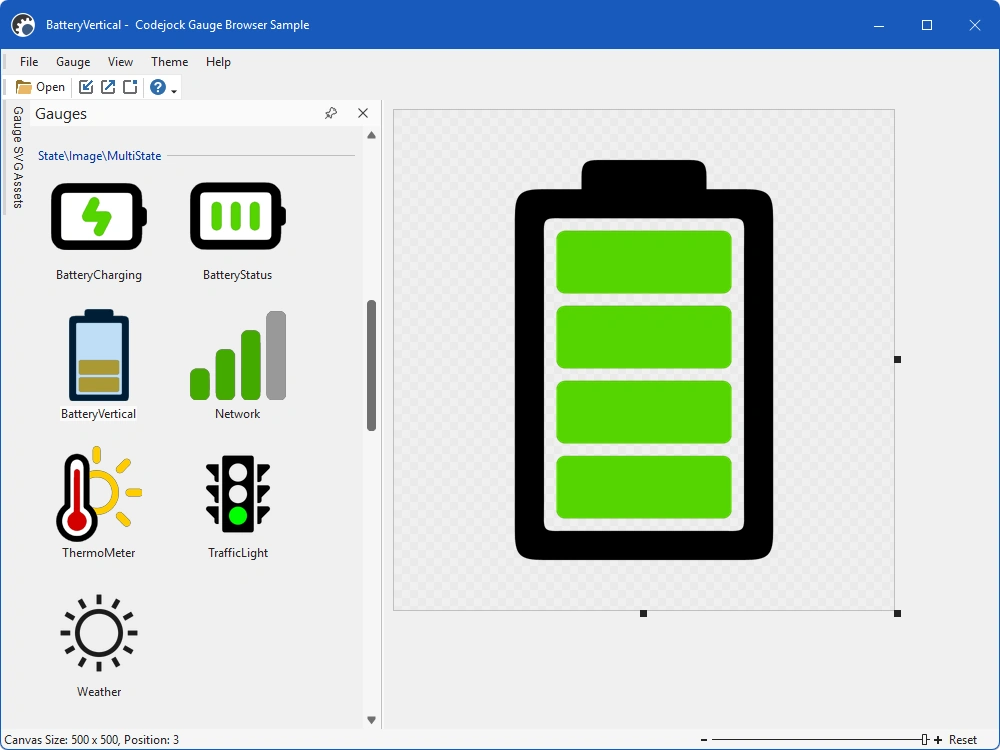The height and width of the screenshot is (750, 1000).
Task: Select the Gauge SVG Assets side tab
Action: pyautogui.click(x=18, y=157)
